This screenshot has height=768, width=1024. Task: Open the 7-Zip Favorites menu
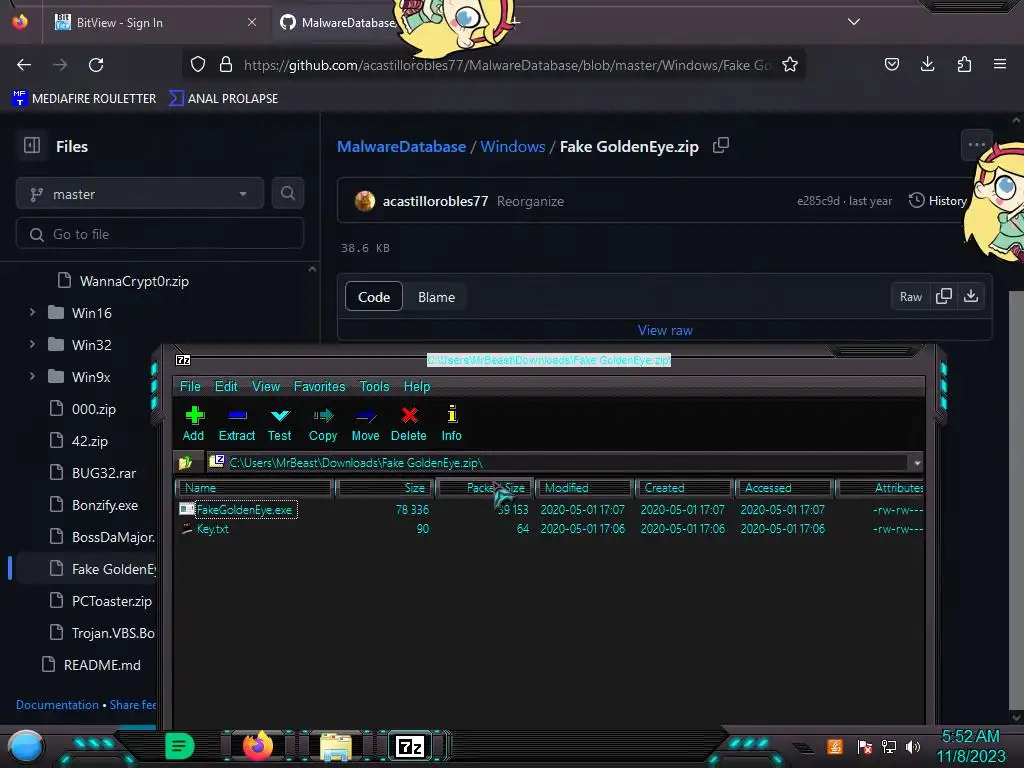[x=319, y=386]
